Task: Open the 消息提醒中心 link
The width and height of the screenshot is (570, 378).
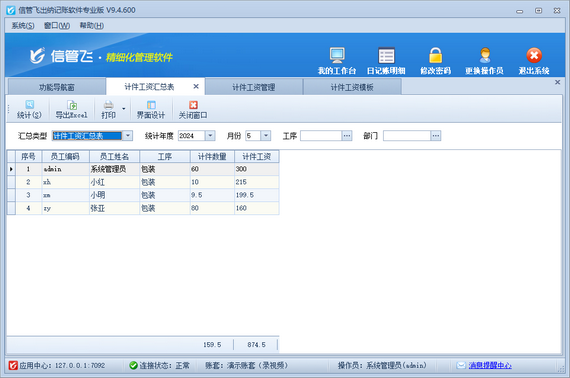Action: (490, 365)
